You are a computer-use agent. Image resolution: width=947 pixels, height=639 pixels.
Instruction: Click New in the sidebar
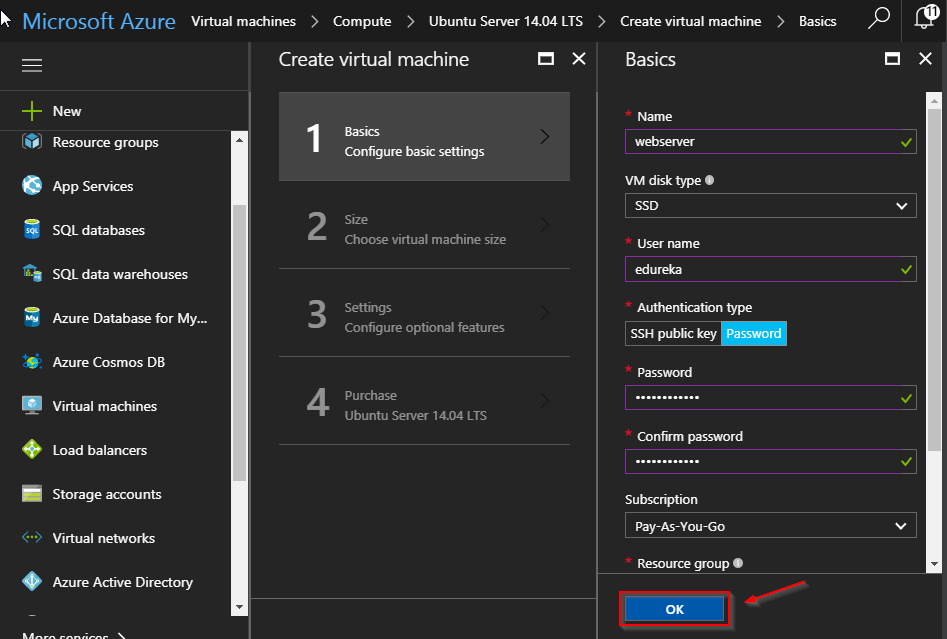point(67,111)
